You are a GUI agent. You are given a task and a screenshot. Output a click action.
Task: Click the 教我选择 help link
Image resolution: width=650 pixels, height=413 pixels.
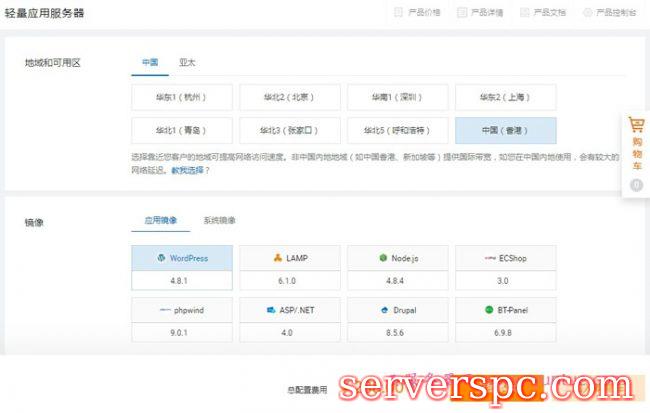pos(190,171)
